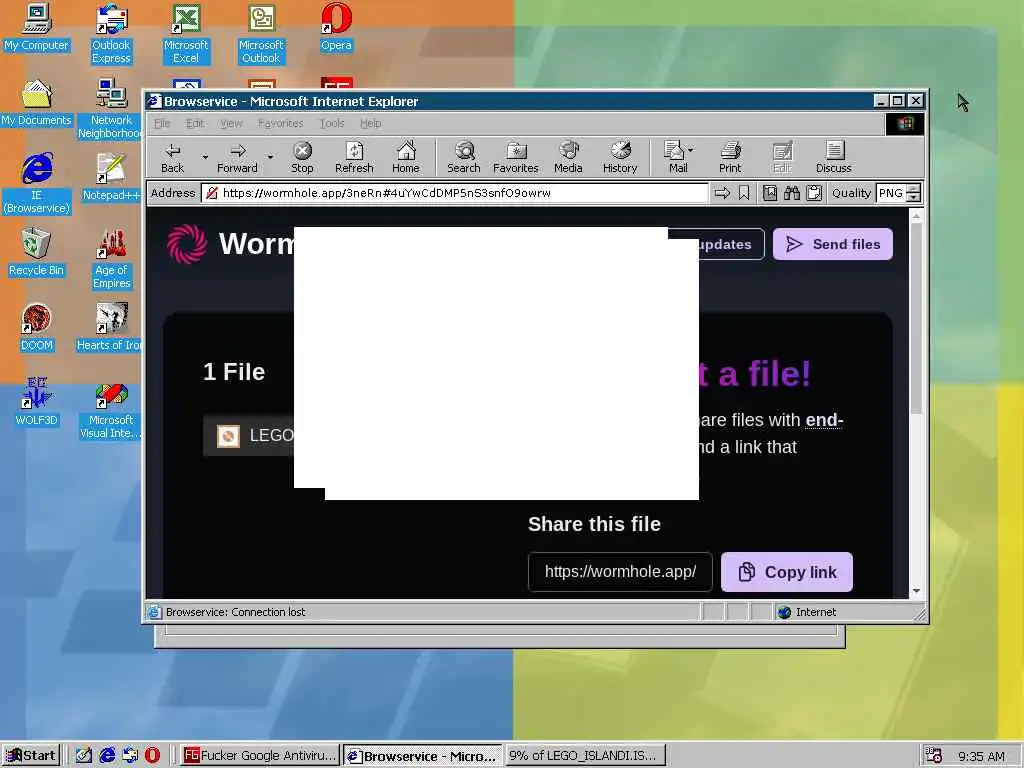The height and width of the screenshot is (768, 1024).
Task: Select the Age of Empires desktop icon
Action: coord(111,259)
